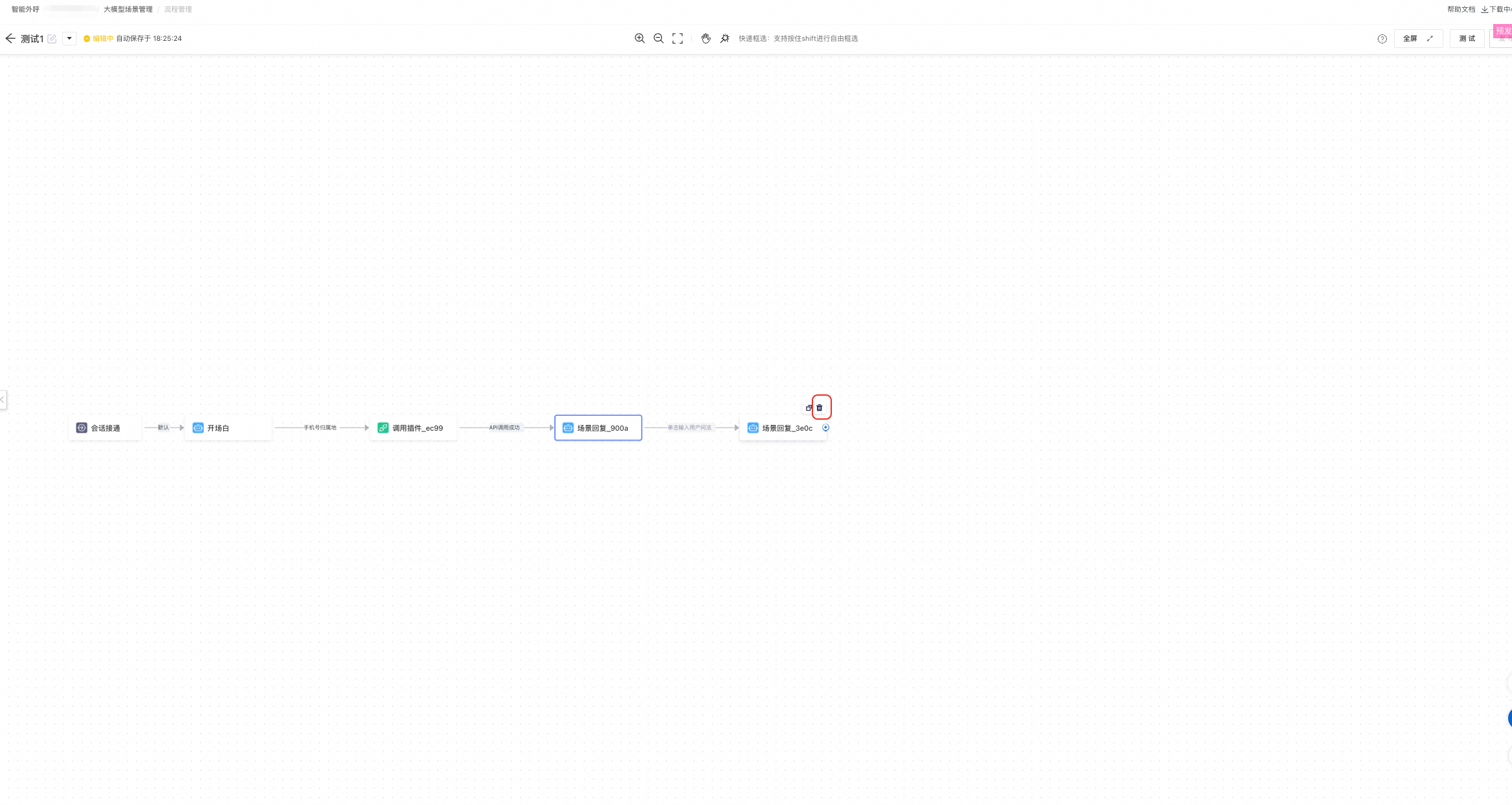Click the 全屏 fullscreen button
The width and height of the screenshot is (1512, 805).
[x=1418, y=39]
